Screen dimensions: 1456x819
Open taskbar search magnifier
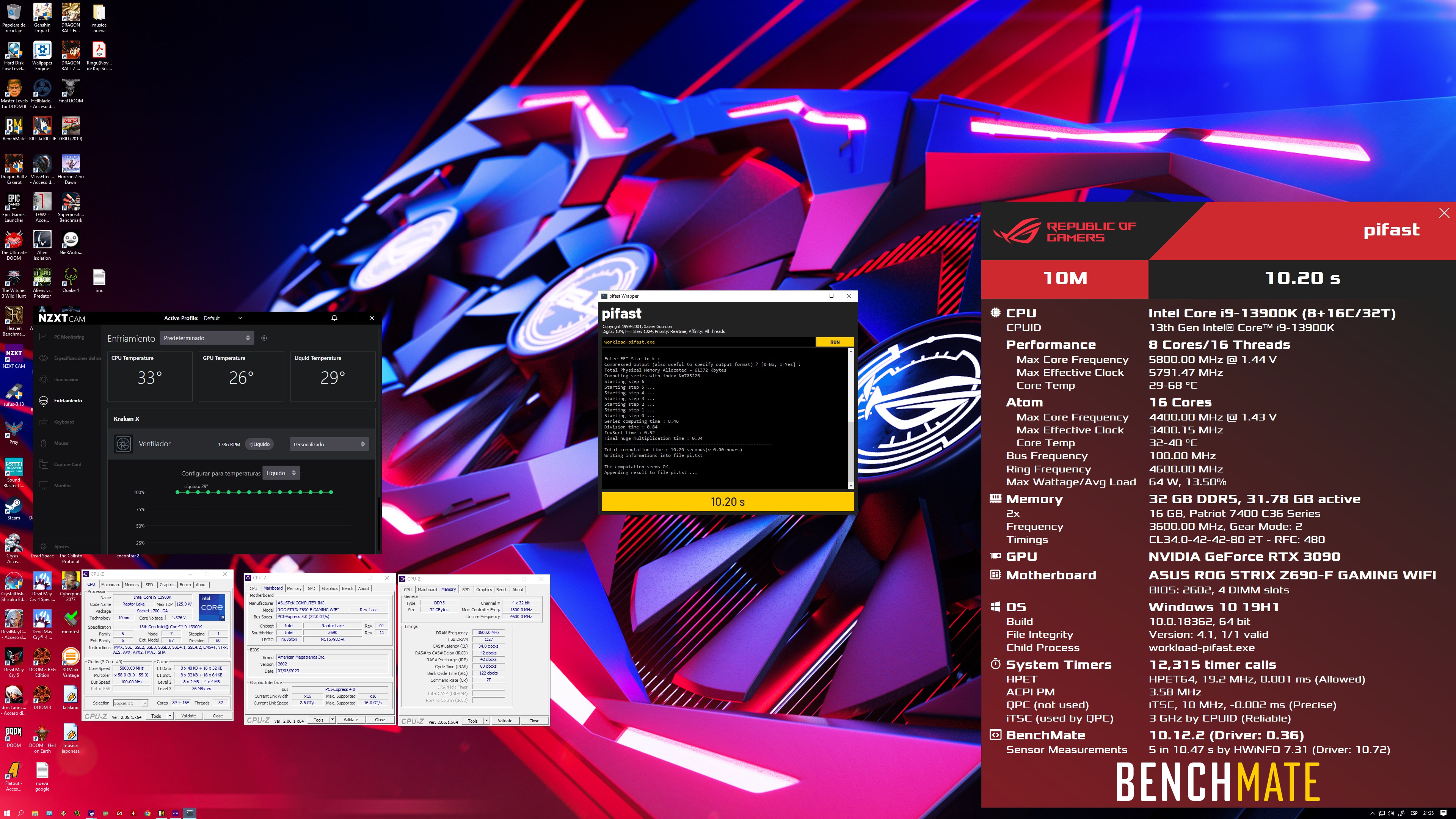[x=20, y=813]
